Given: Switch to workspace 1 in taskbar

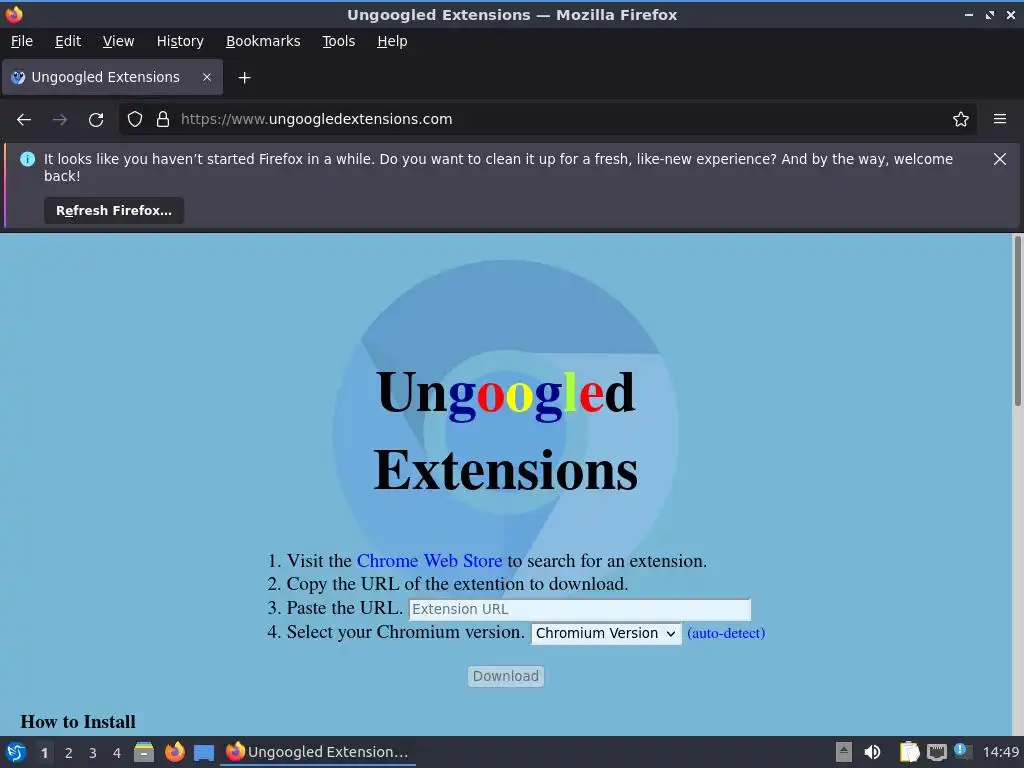Looking at the screenshot, I should click(44, 753).
